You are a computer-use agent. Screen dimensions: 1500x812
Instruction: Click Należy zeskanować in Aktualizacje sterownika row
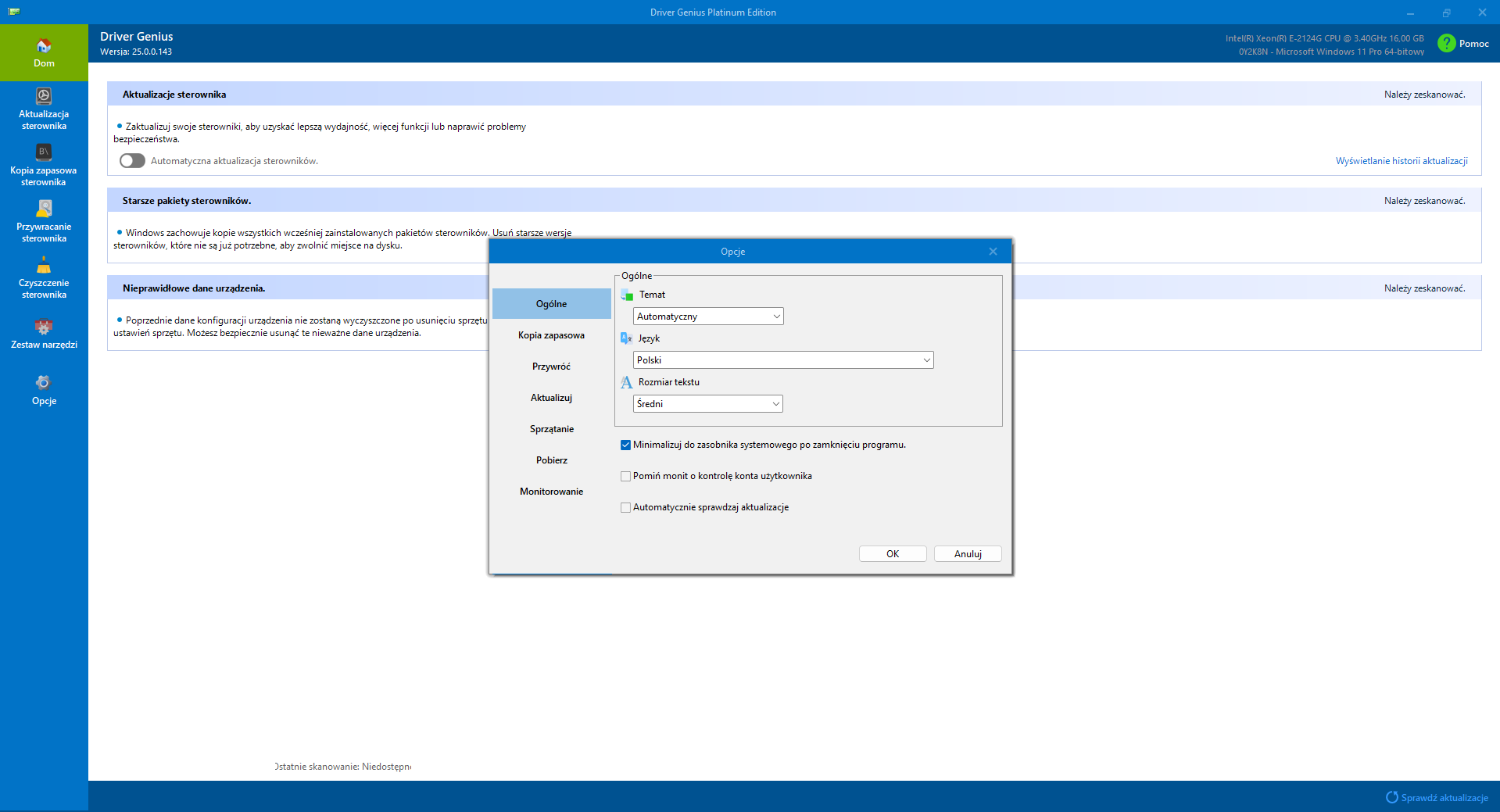pyautogui.click(x=1425, y=95)
